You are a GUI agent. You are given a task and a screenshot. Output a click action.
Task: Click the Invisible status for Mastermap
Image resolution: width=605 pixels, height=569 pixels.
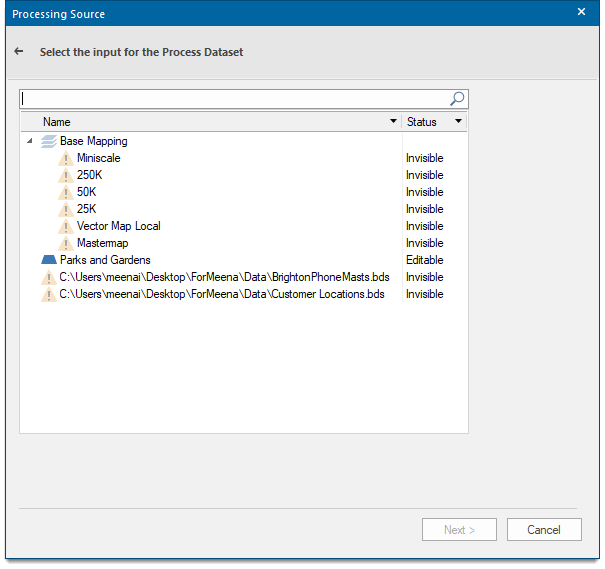click(x=424, y=243)
